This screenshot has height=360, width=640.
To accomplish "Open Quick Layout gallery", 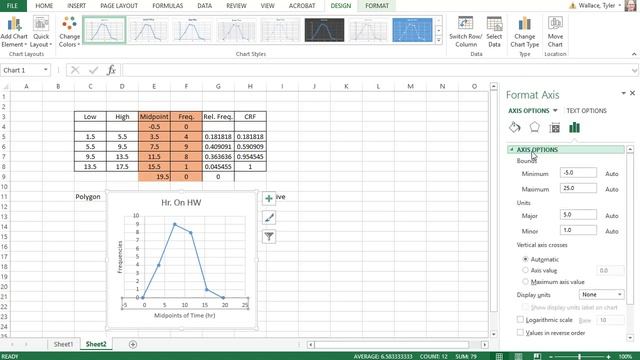I will pyautogui.click(x=41, y=32).
